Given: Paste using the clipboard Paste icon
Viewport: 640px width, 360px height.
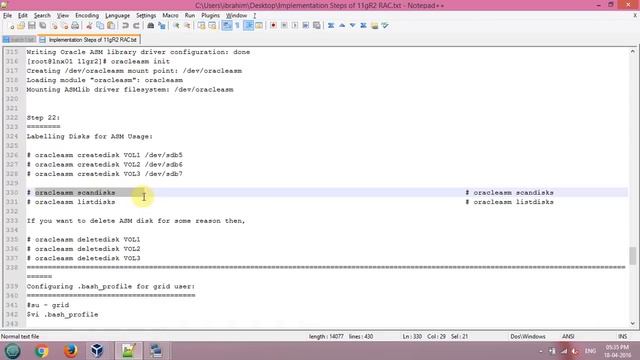Looking at the screenshot, I should click(x=111, y=26).
